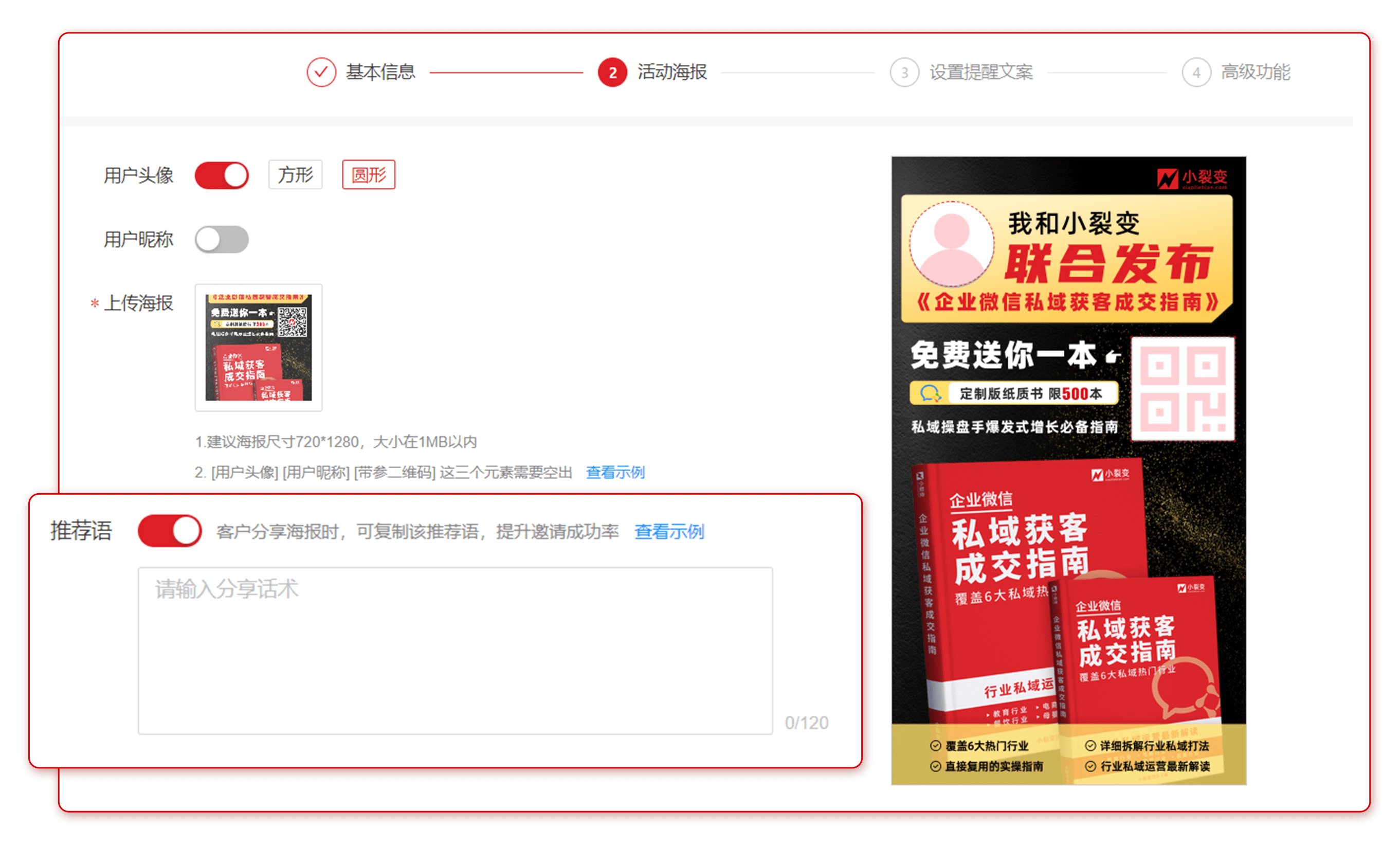This screenshot has height=845, width=1400.
Task: Click the 活动海报 step label
Action: click(x=671, y=72)
